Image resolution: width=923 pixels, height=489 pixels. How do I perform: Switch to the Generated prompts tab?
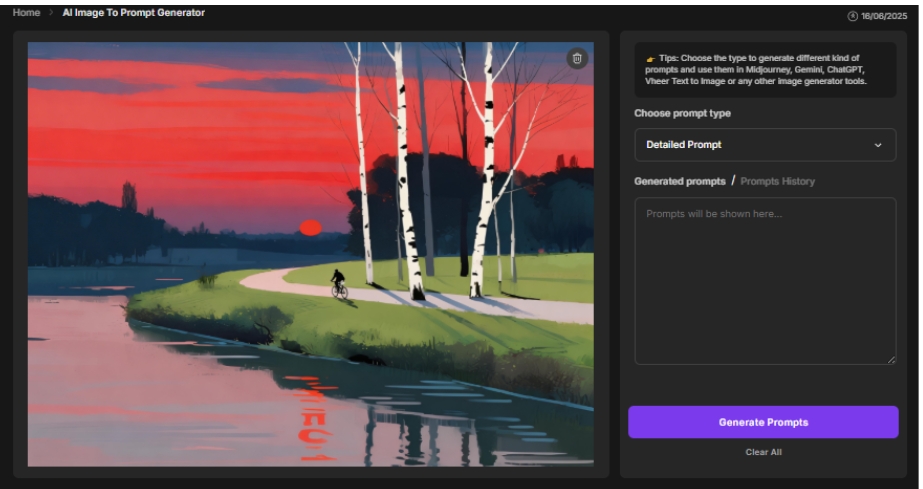pyautogui.click(x=679, y=181)
